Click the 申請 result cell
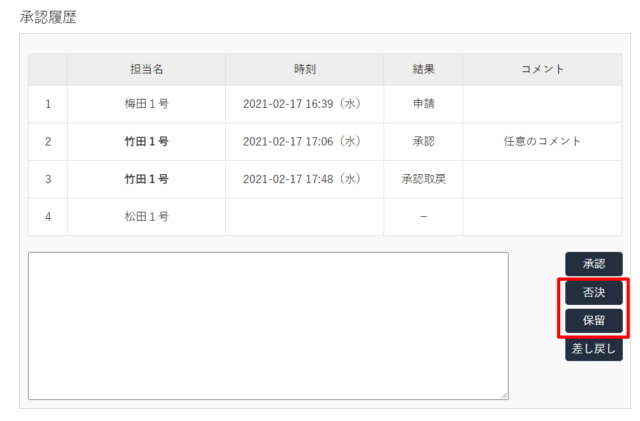 [x=423, y=103]
